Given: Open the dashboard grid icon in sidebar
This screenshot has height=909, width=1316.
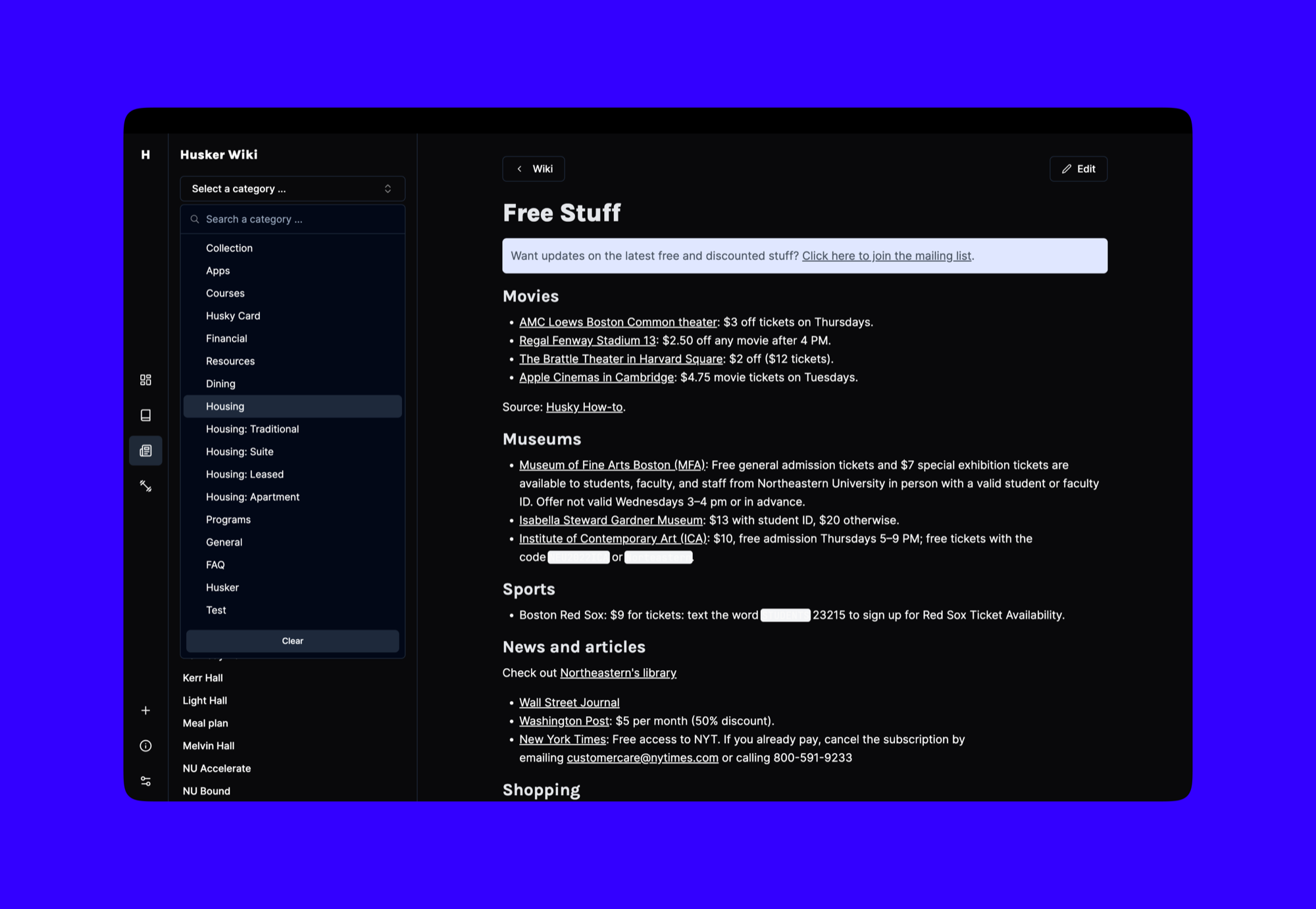Looking at the screenshot, I should click(145, 380).
